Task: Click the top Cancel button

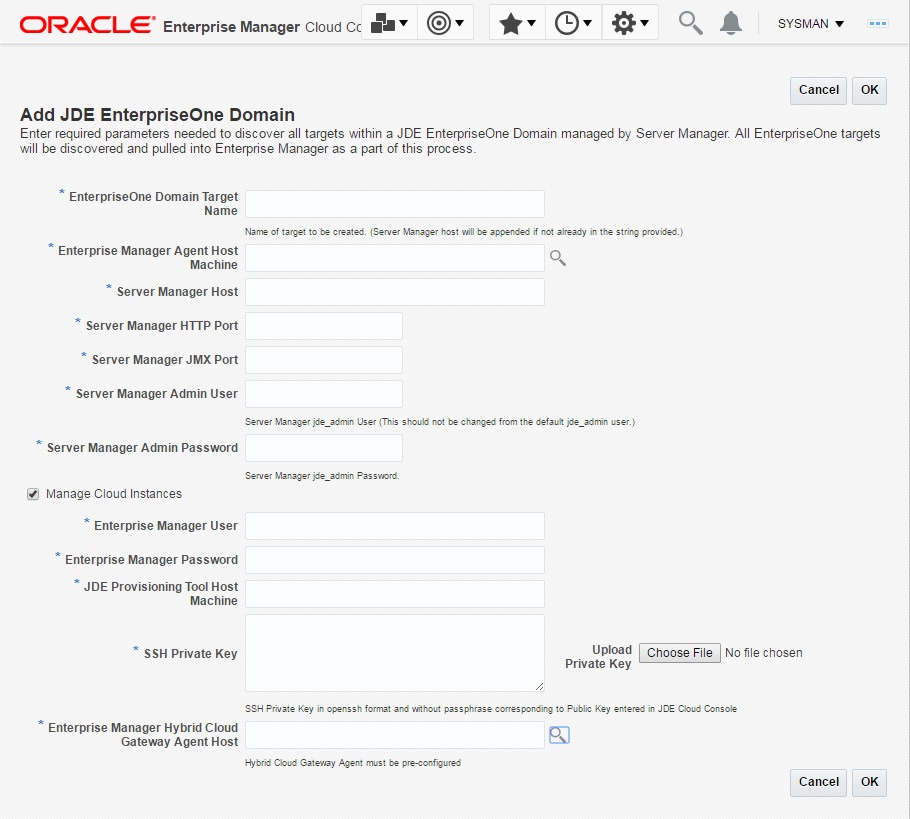Action: (x=818, y=91)
